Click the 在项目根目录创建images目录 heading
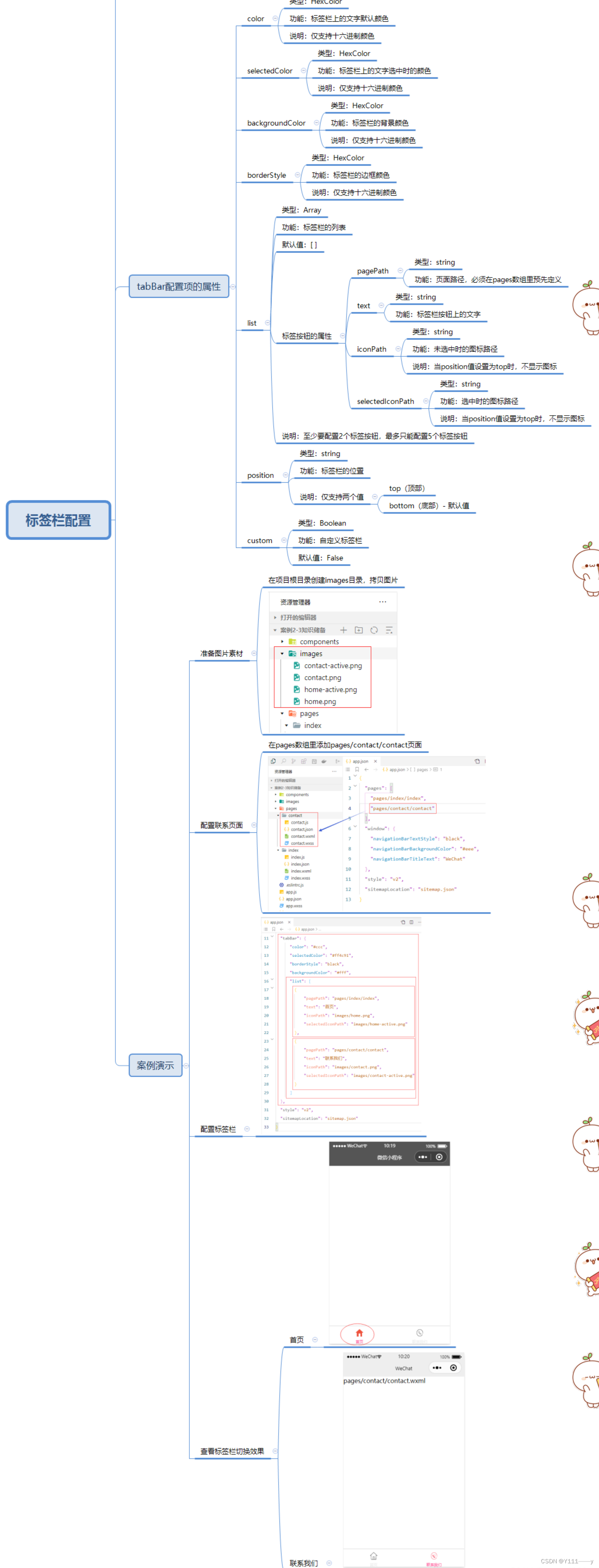Image resolution: width=599 pixels, height=1568 pixels. 333,579
